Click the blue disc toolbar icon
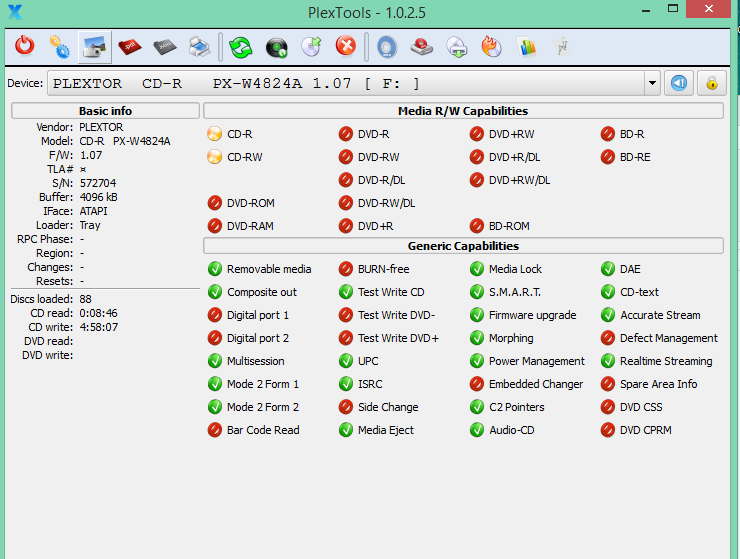 [x=387, y=47]
